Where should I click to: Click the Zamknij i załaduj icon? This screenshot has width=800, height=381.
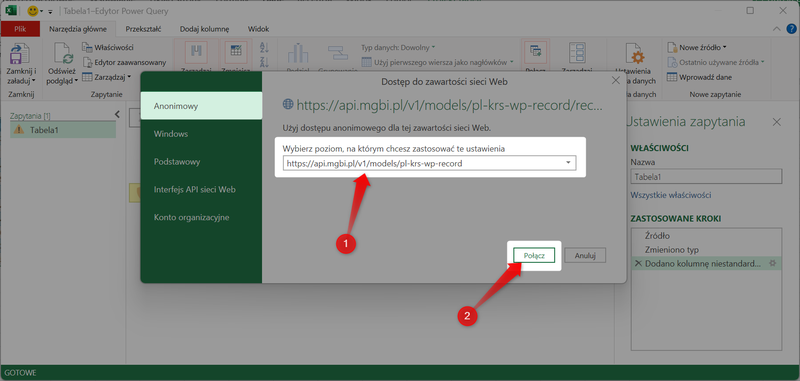(20, 53)
